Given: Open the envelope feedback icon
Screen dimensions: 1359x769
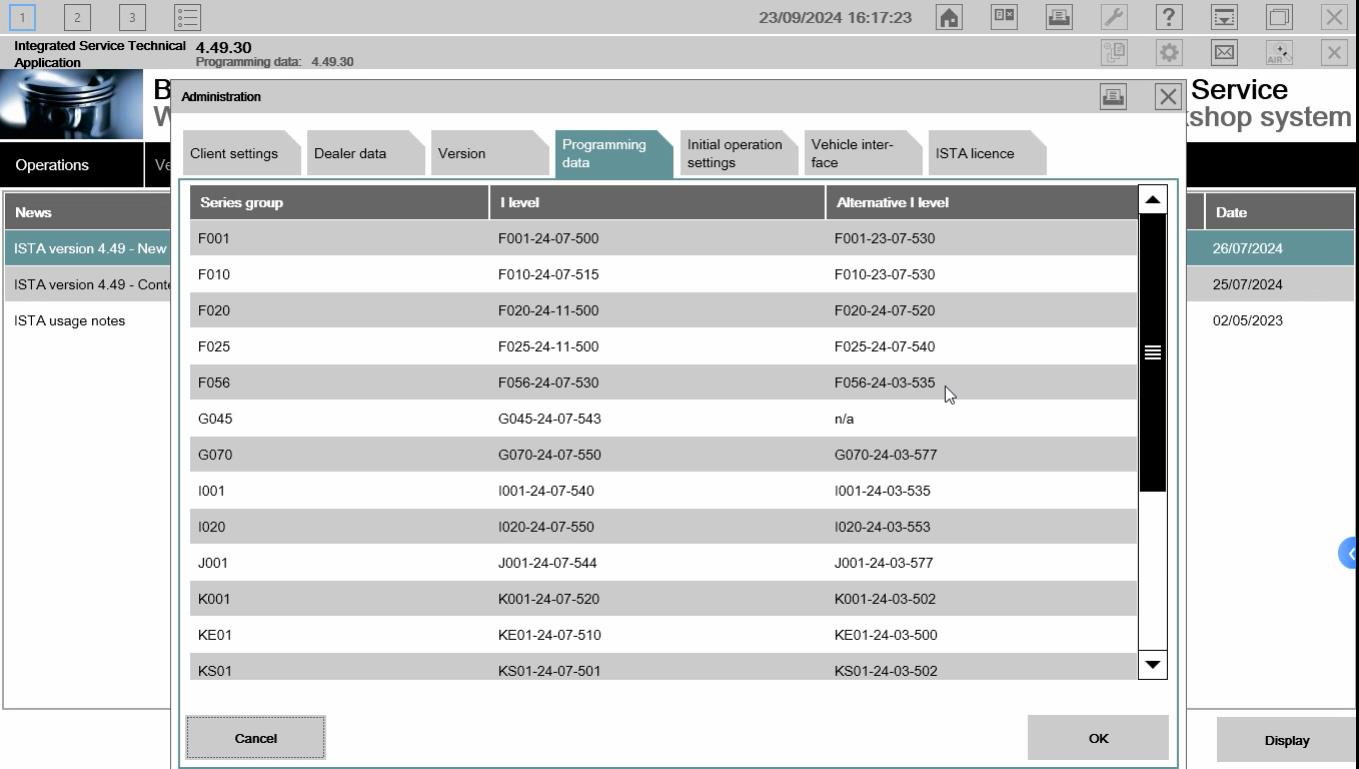Looking at the screenshot, I should [1224, 52].
